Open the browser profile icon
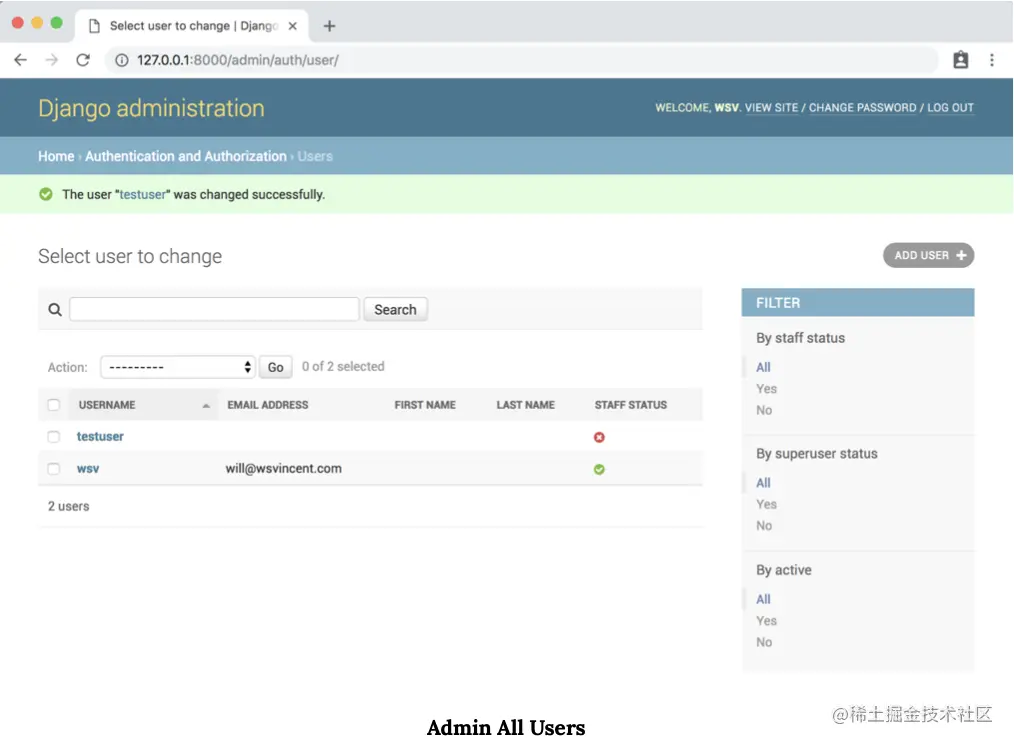1014x746 pixels. [x=960, y=60]
